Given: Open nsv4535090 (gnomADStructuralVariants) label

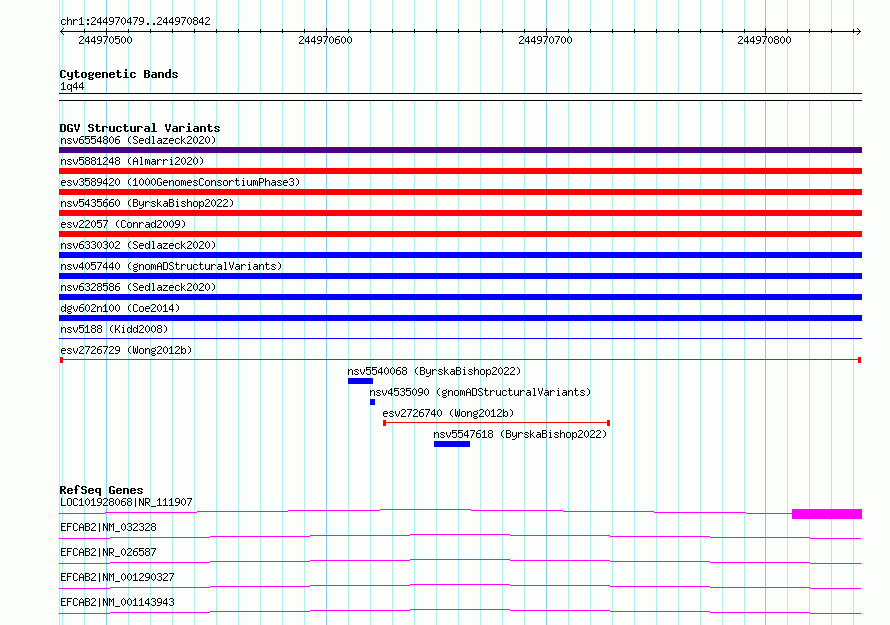Looking at the screenshot, I should pyautogui.click(x=480, y=392).
